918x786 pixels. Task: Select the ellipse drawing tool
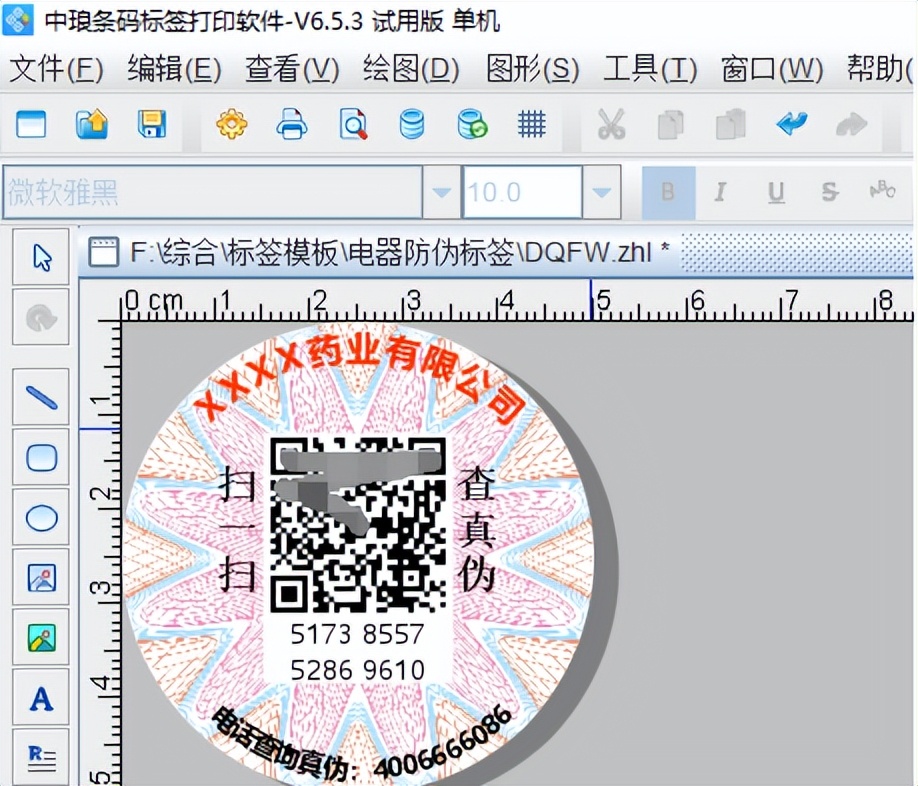click(40, 517)
